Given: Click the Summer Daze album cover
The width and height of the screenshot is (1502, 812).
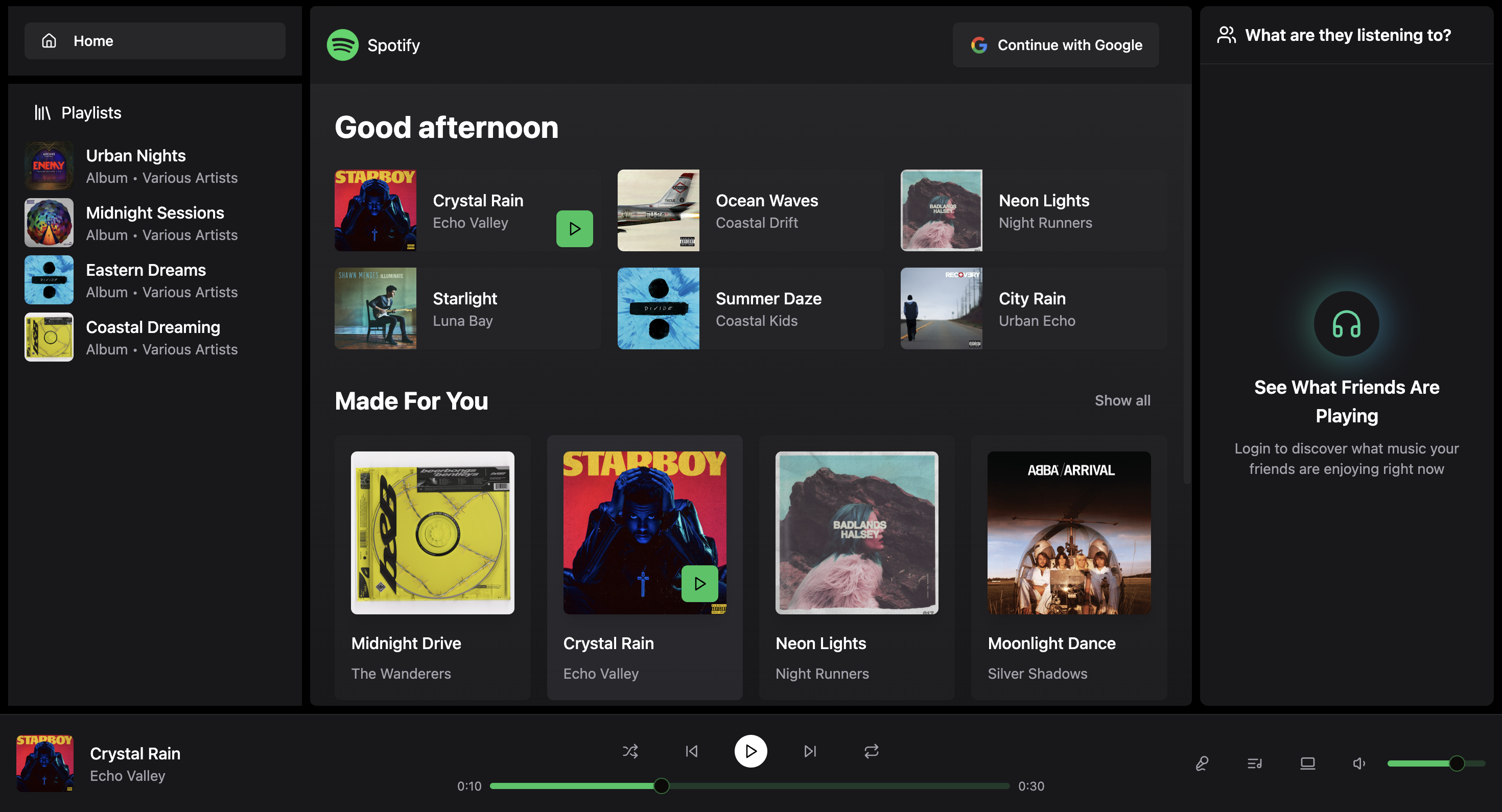Looking at the screenshot, I should [659, 308].
